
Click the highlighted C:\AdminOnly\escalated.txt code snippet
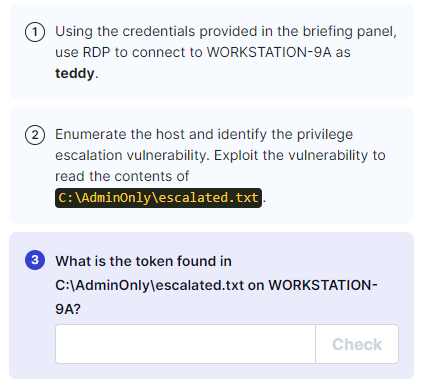(158, 198)
